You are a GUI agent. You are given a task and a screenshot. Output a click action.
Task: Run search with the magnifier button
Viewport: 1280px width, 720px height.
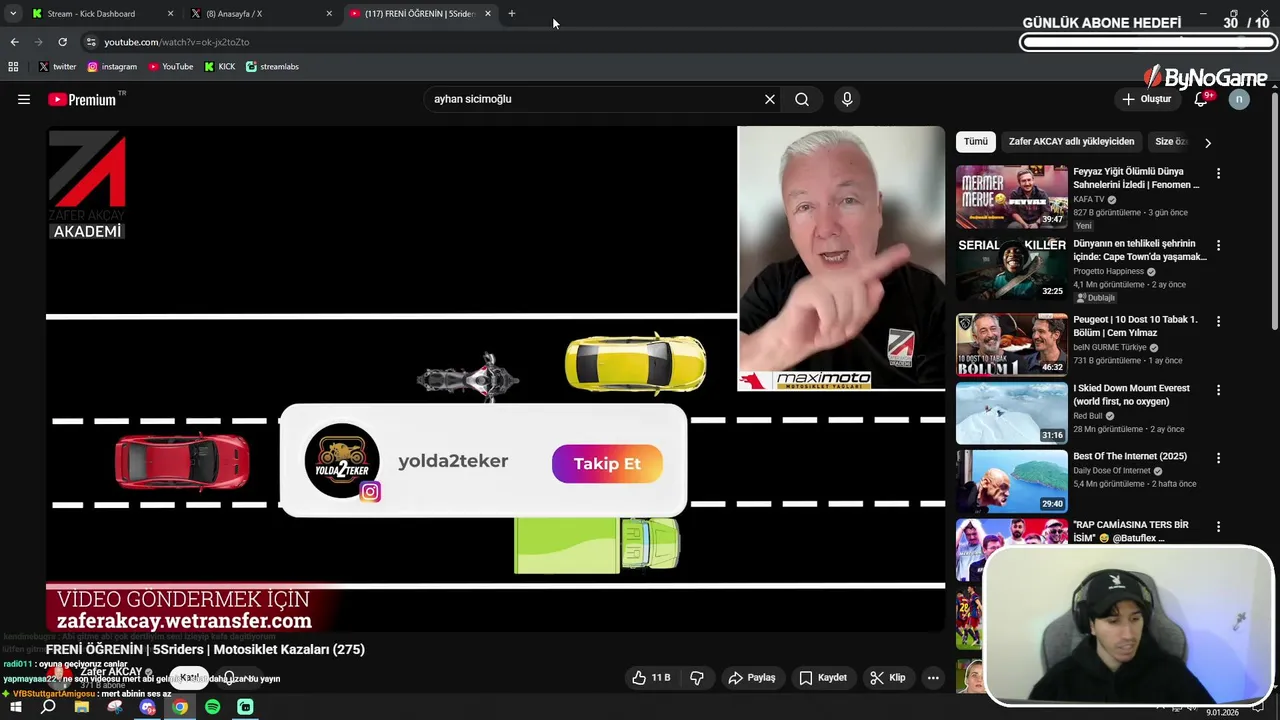802,99
